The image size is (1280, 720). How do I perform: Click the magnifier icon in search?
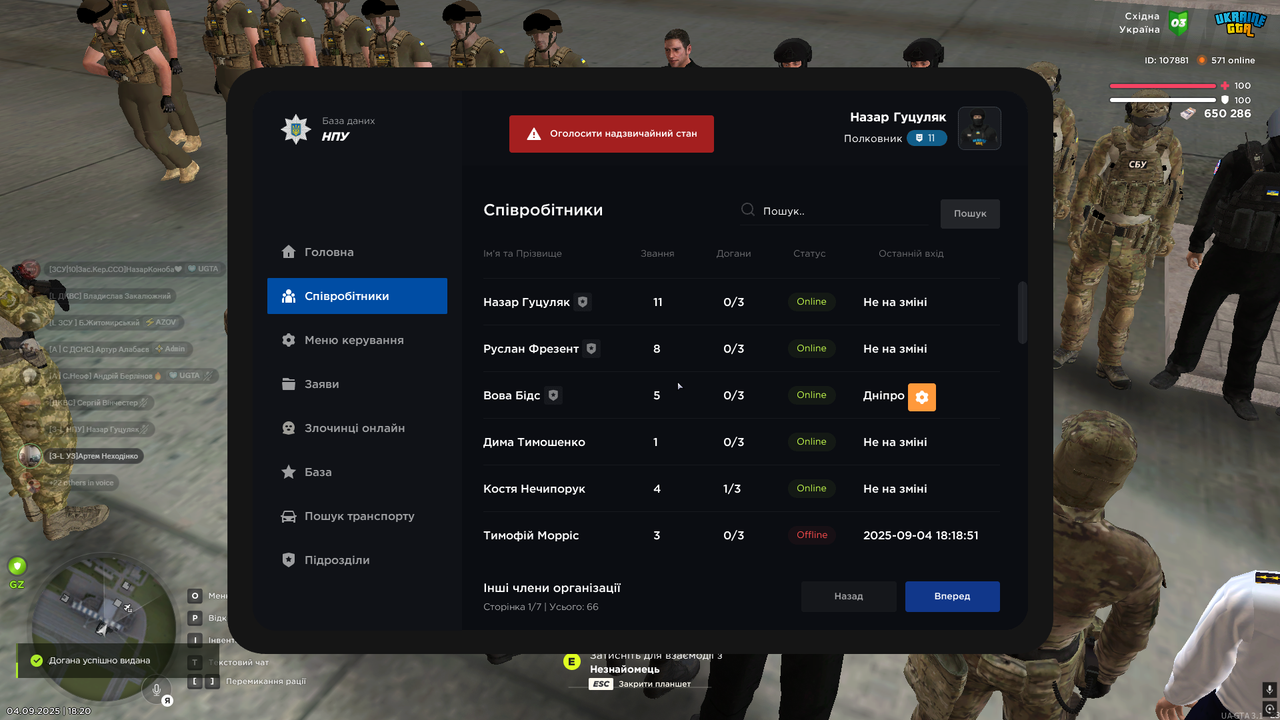click(748, 210)
